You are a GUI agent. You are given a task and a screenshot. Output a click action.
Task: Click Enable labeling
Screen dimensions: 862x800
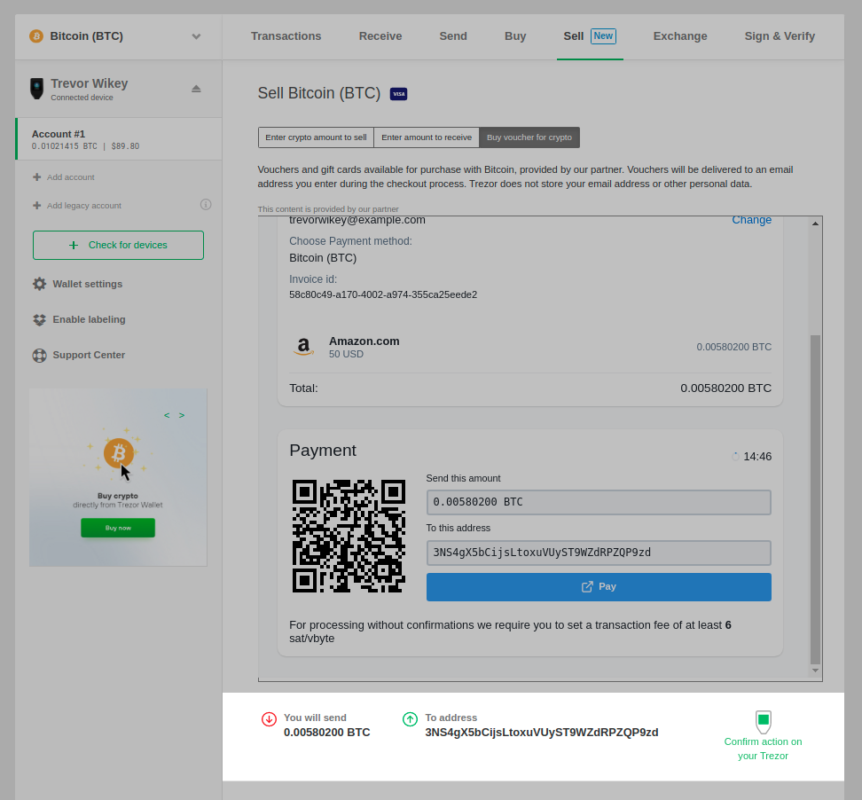pyautogui.click(x=89, y=319)
